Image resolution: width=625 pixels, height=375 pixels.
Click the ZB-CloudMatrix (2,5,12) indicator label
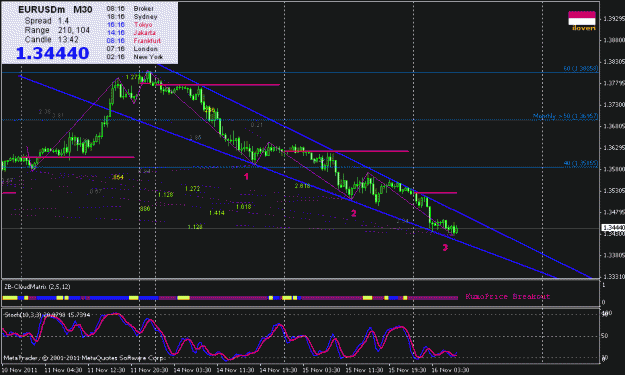[37, 287]
